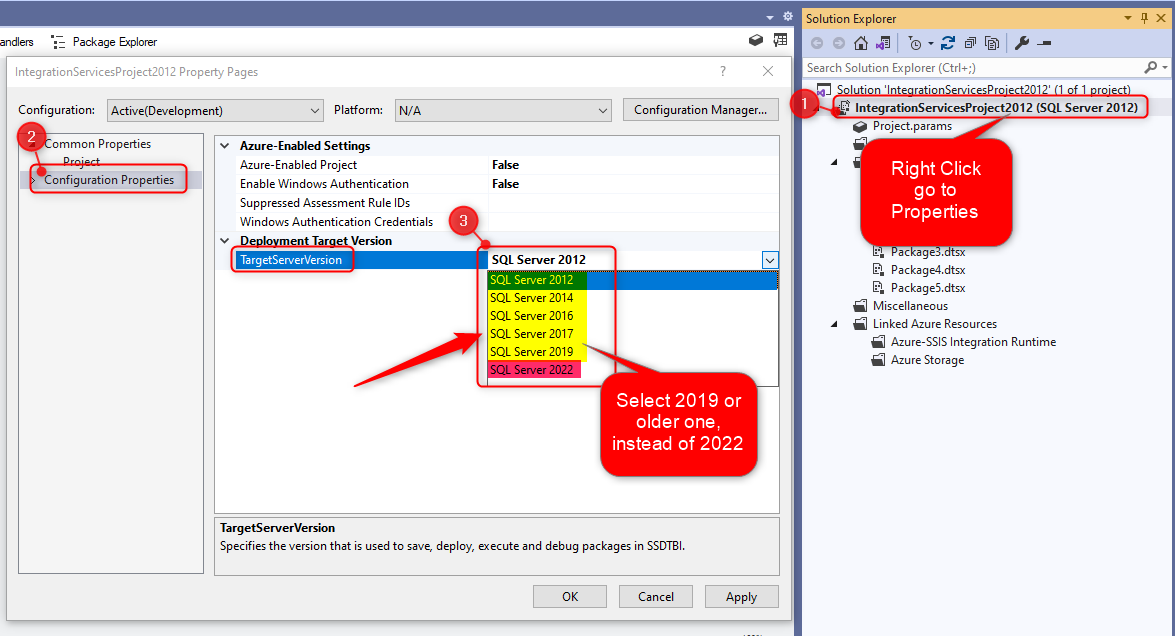Image resolution: width=1175 pixels, height=636 pixels.
Task: Open the small dropdown arrow beside the gear
Action: point(770,16)
